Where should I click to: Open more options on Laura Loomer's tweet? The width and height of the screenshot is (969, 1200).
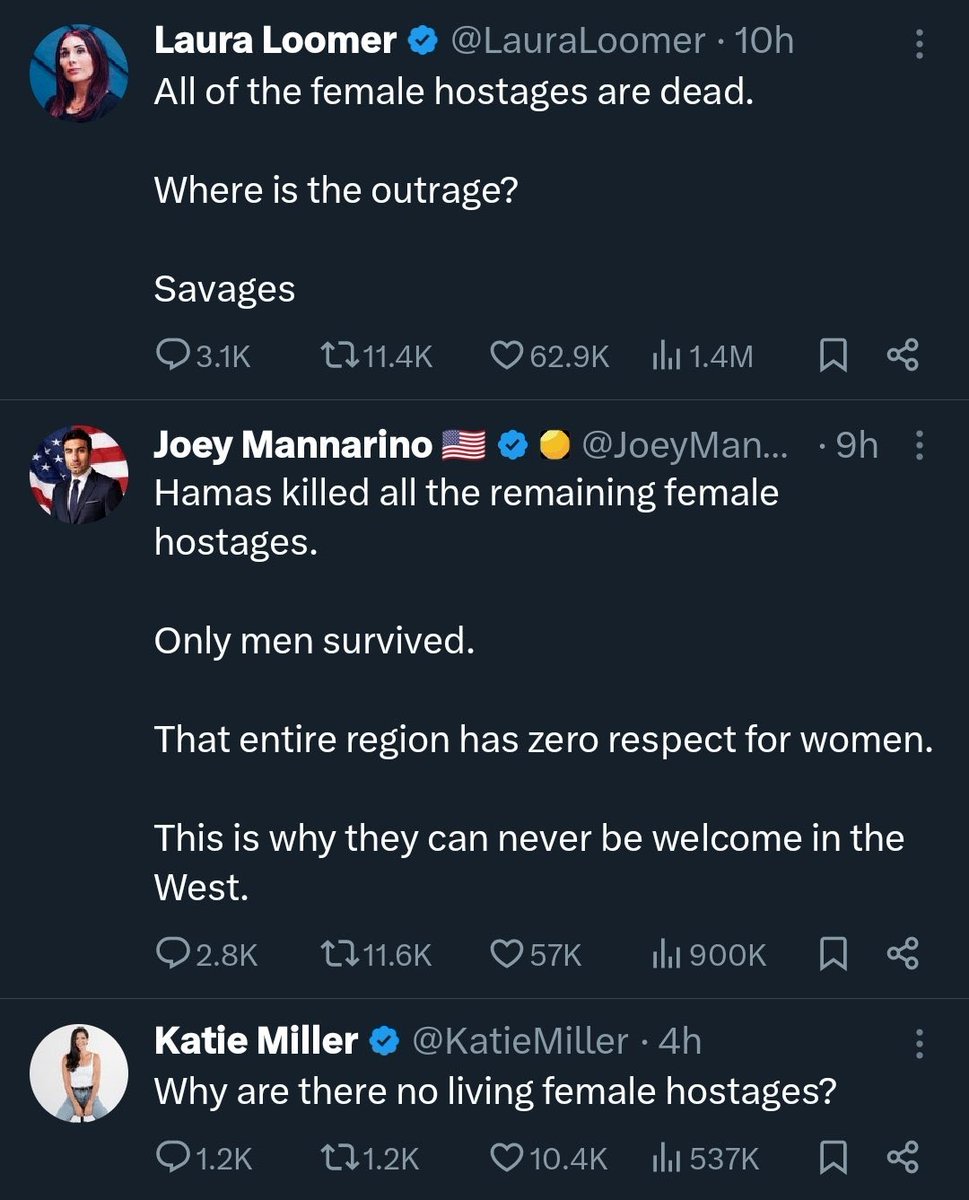[920, 42]
